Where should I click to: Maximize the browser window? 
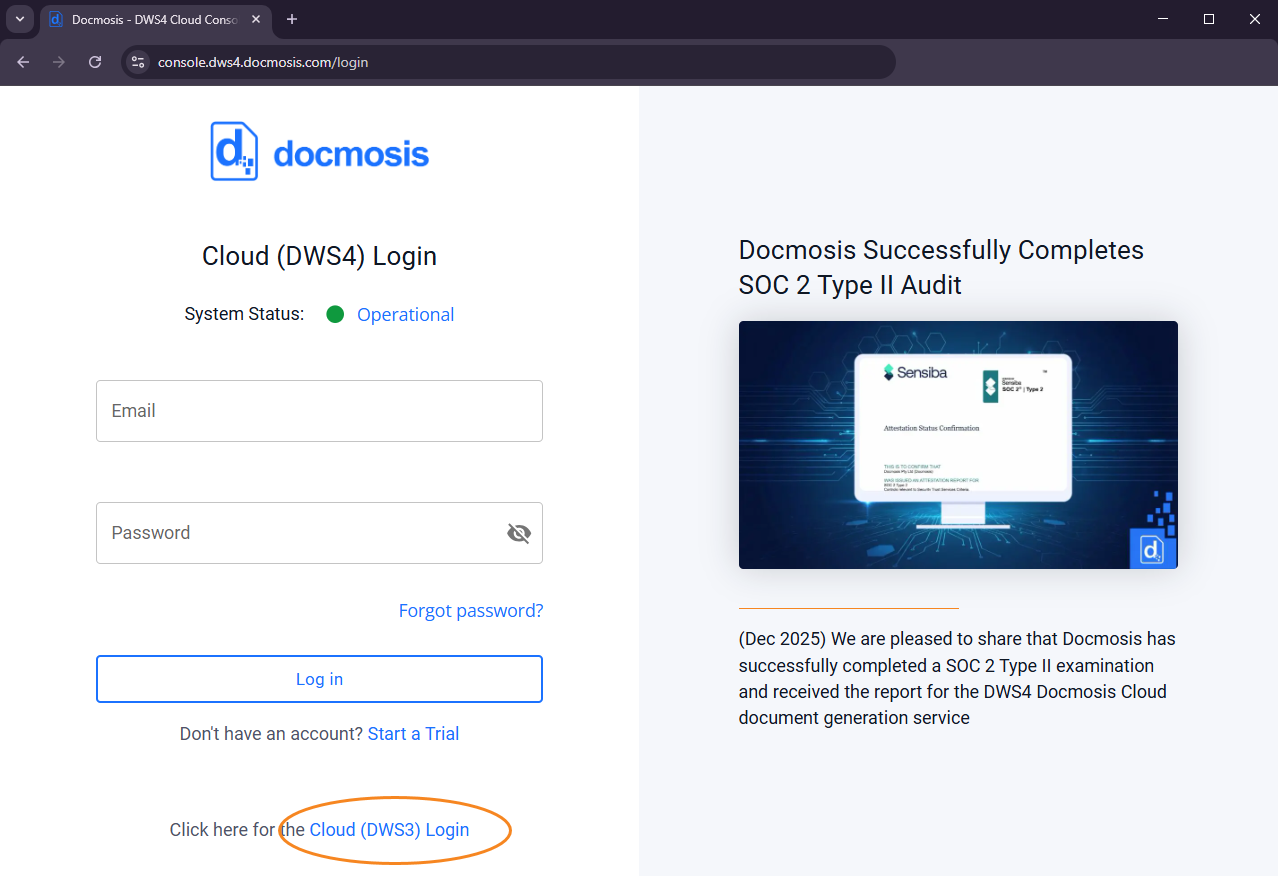(x=1209, y=19)
